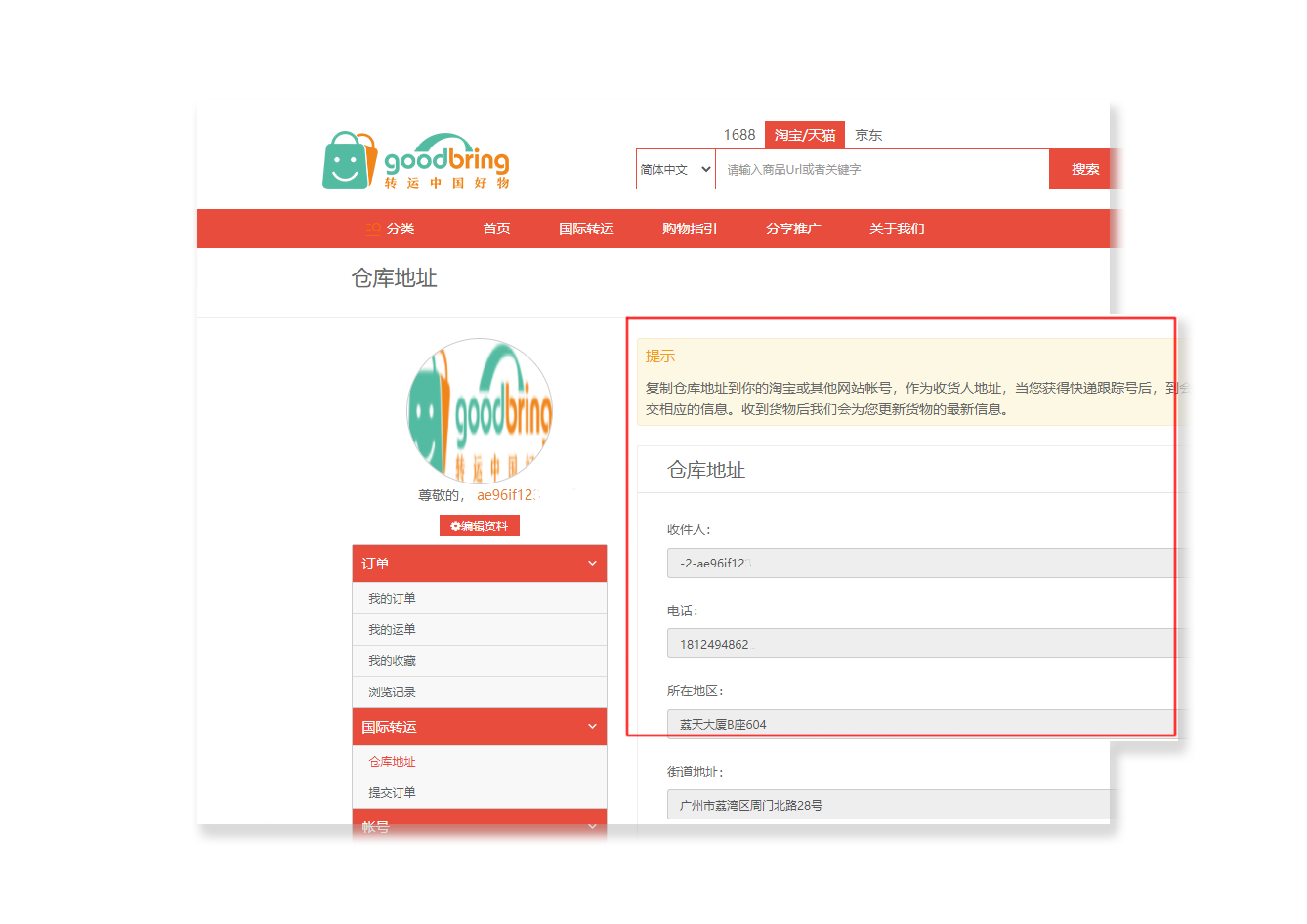Open 购物指引 navigation item
The height and width of the screenshot is (924, 1307).
point(690,229)
